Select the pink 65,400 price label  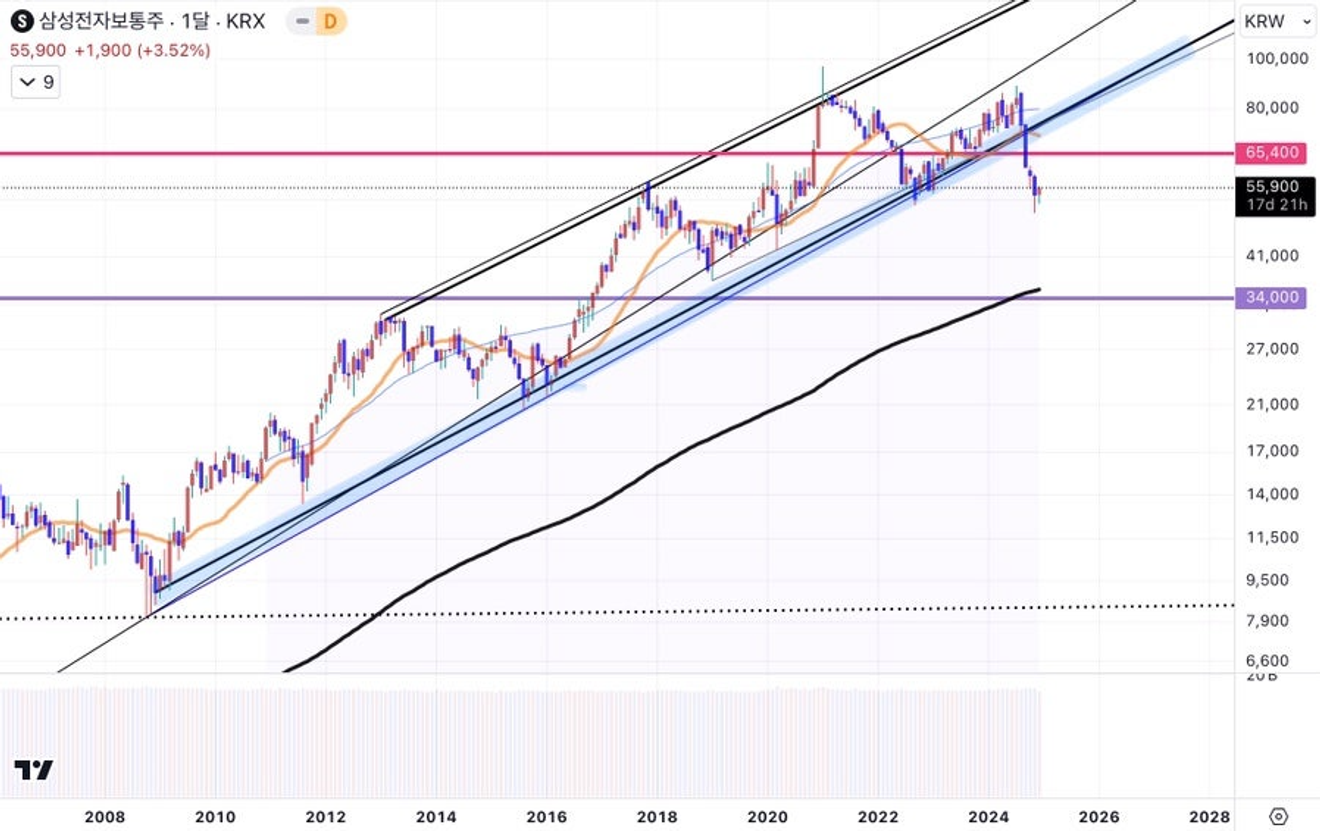point(1272,153)
